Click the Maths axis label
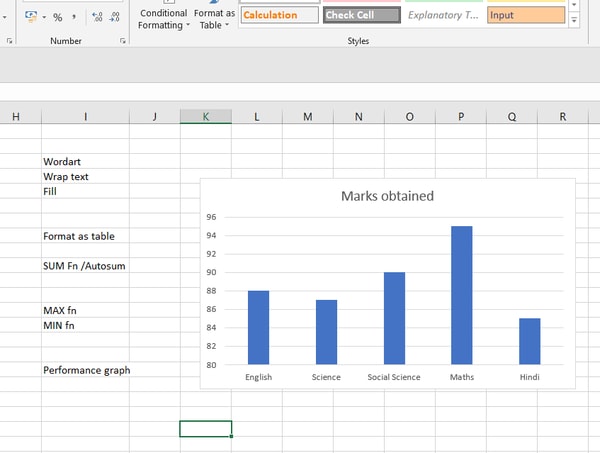 (462, 377)
